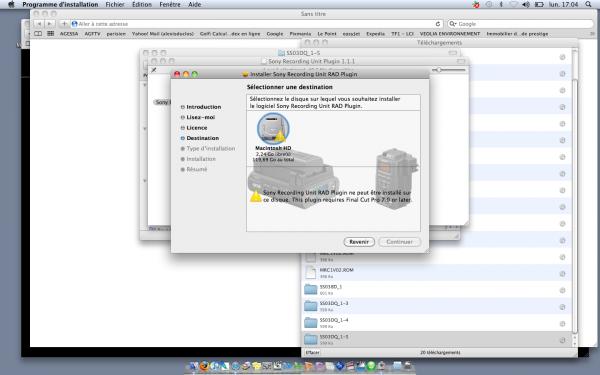Image resolution: width=600 pixels, height=375 pixels.
Task: Select the Macintosh HD disk icon
Action: (273, 129)
